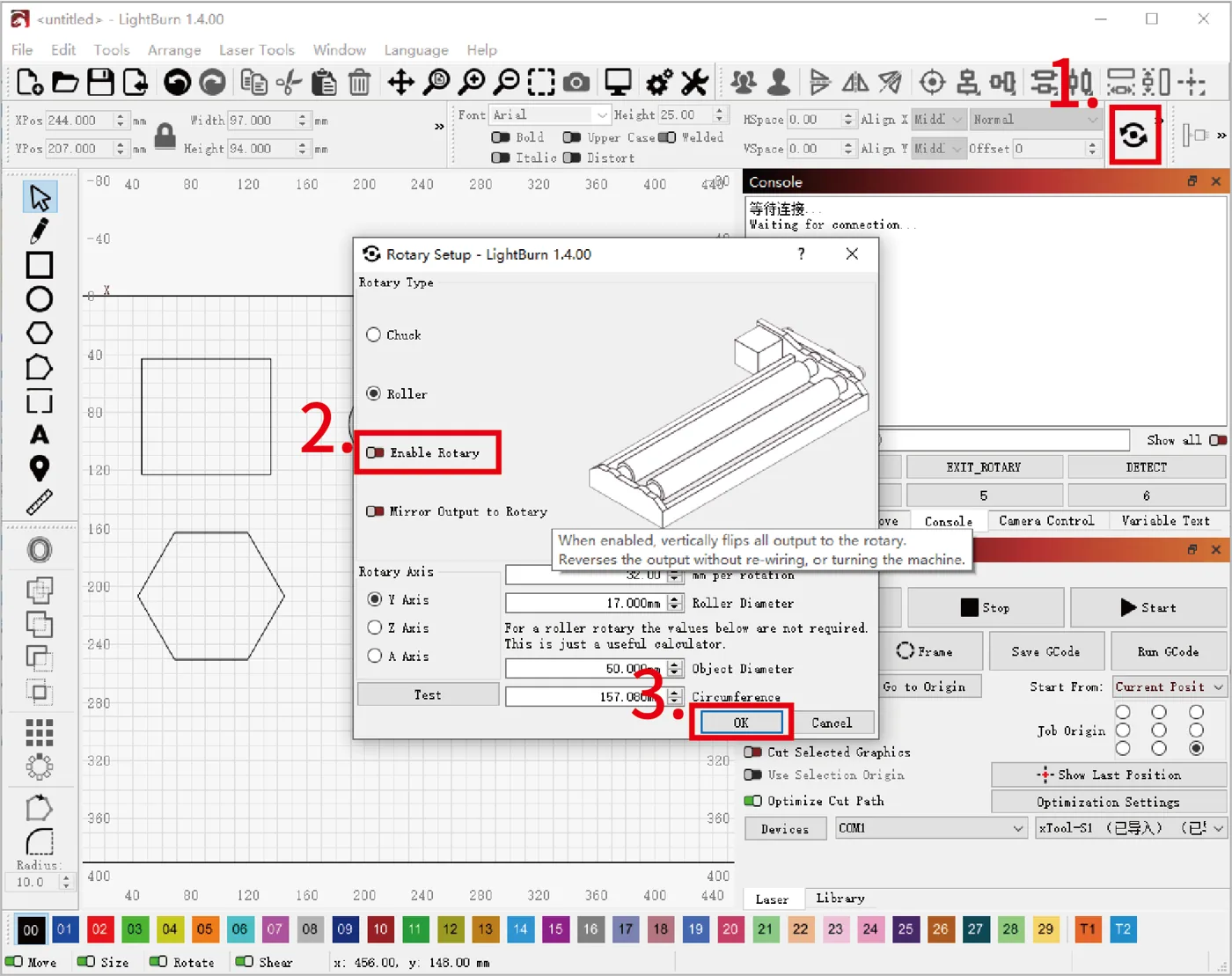This screenshot has height=976, width=1232.
Task: Open the Font Arial dropdown
Action: [550, 114]
